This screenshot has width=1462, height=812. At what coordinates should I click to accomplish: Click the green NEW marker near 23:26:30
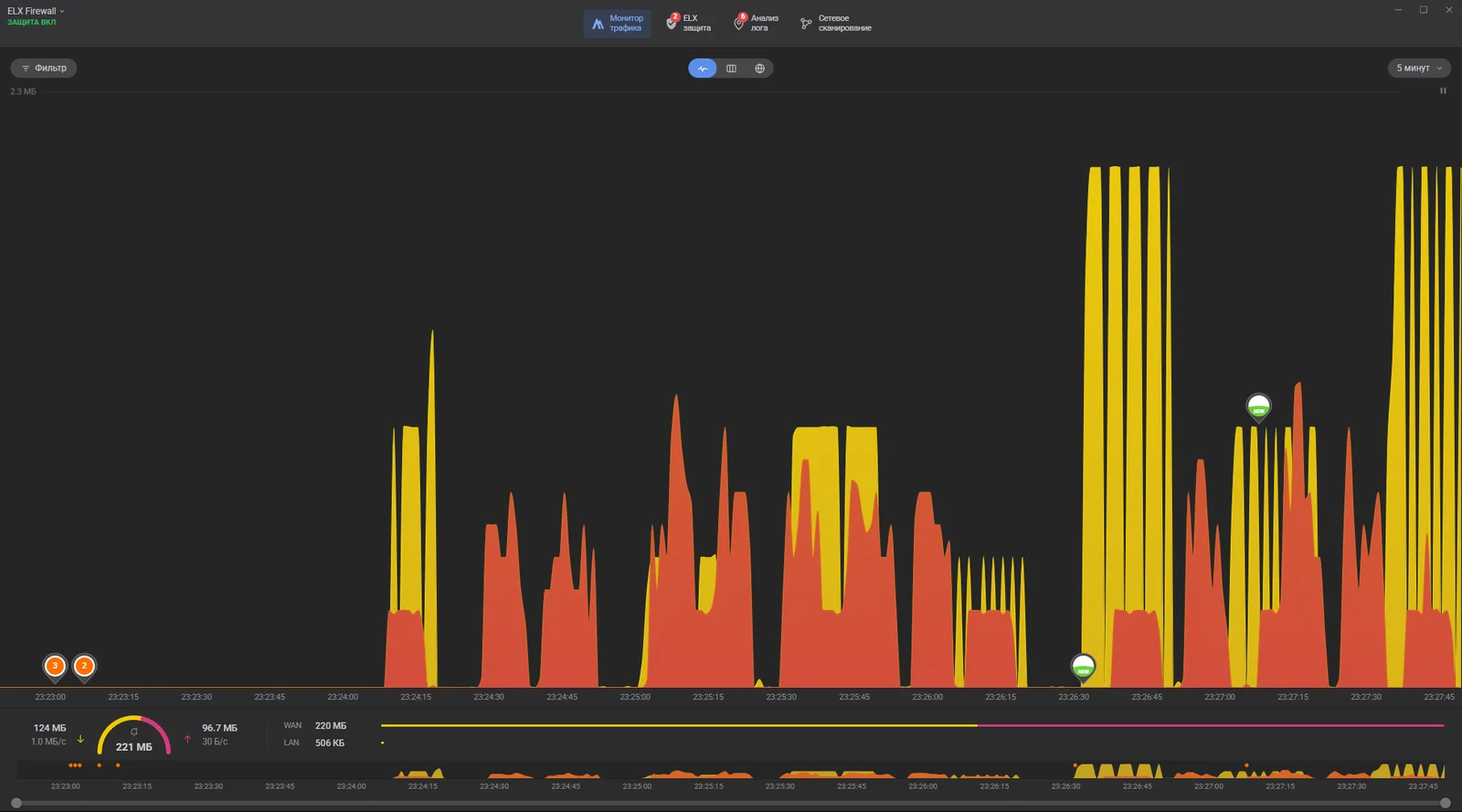click(1083, 668)
